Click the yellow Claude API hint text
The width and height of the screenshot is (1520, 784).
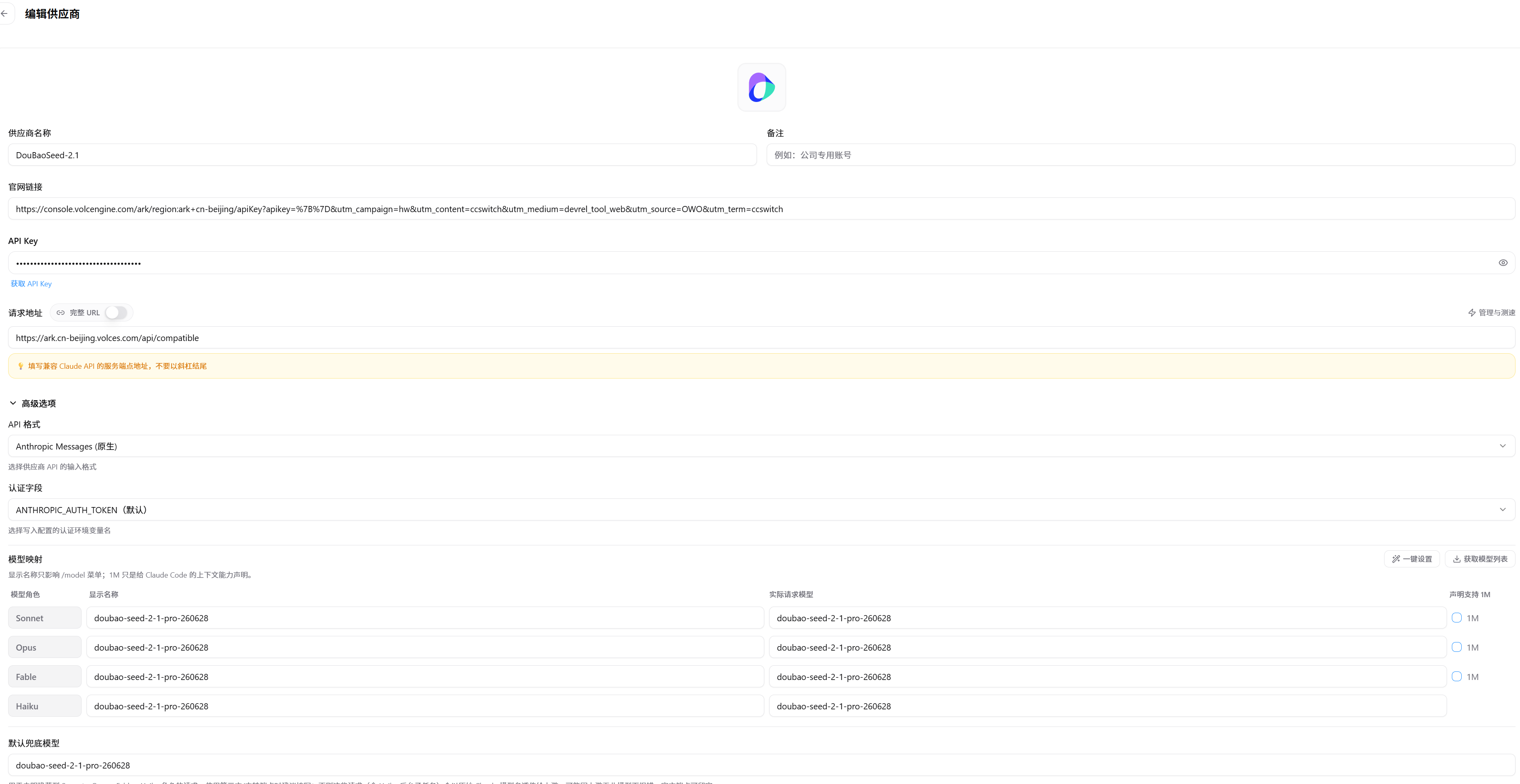(118, 366)
